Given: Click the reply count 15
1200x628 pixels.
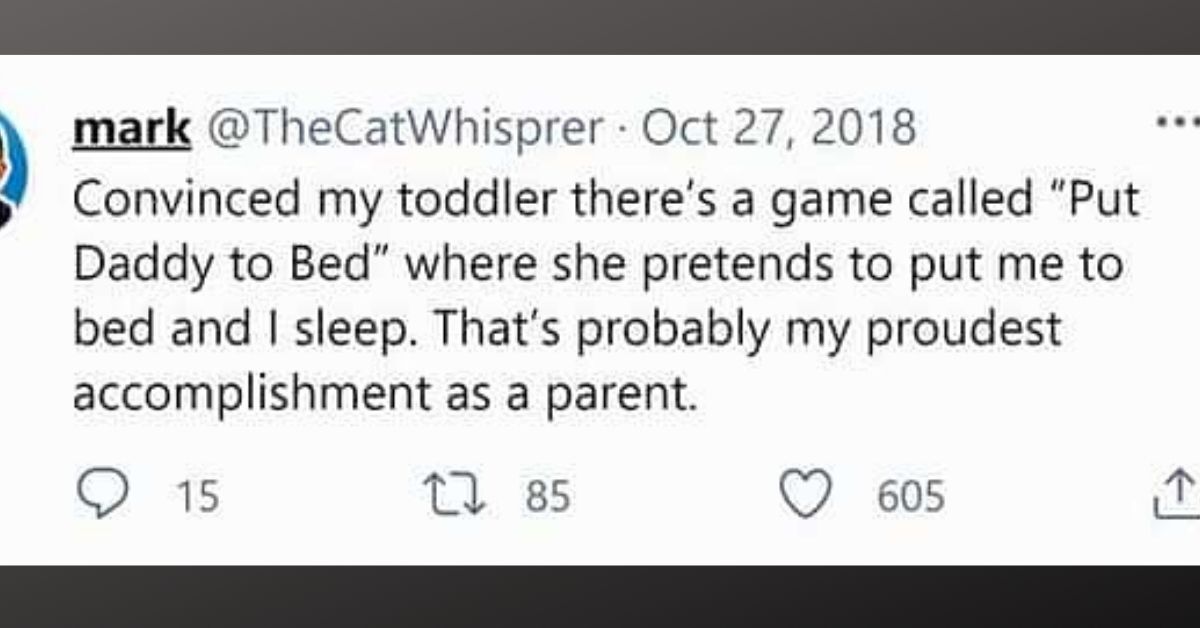Looking at the screenshot, I should coord(198,498).
